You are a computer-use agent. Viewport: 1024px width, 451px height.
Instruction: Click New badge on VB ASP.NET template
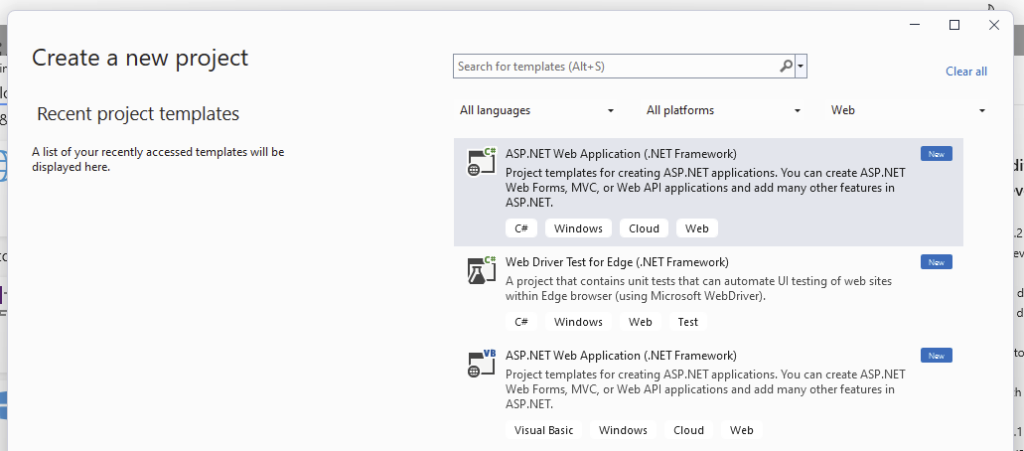(936, 355)
